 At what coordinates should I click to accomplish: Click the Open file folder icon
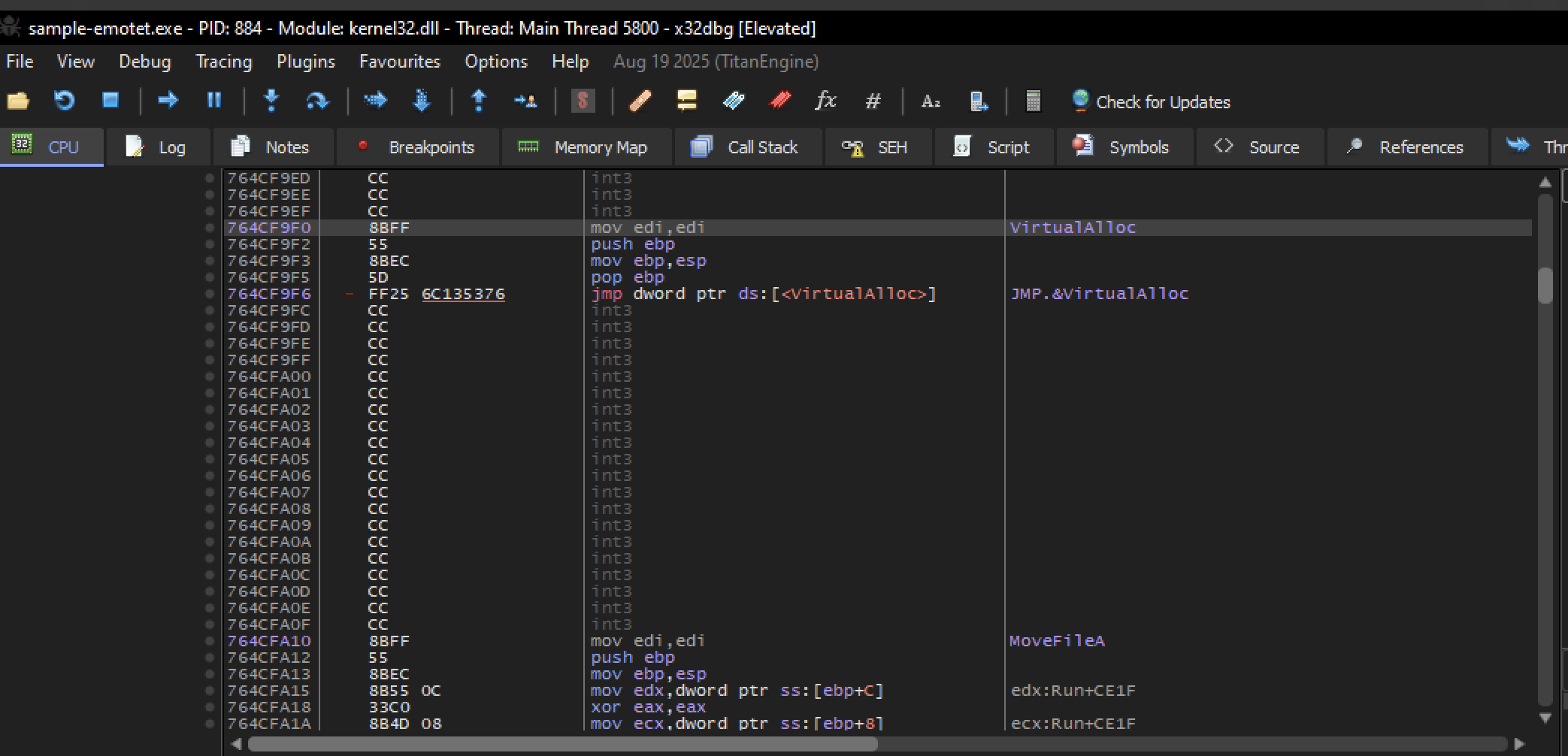(18, 101)
